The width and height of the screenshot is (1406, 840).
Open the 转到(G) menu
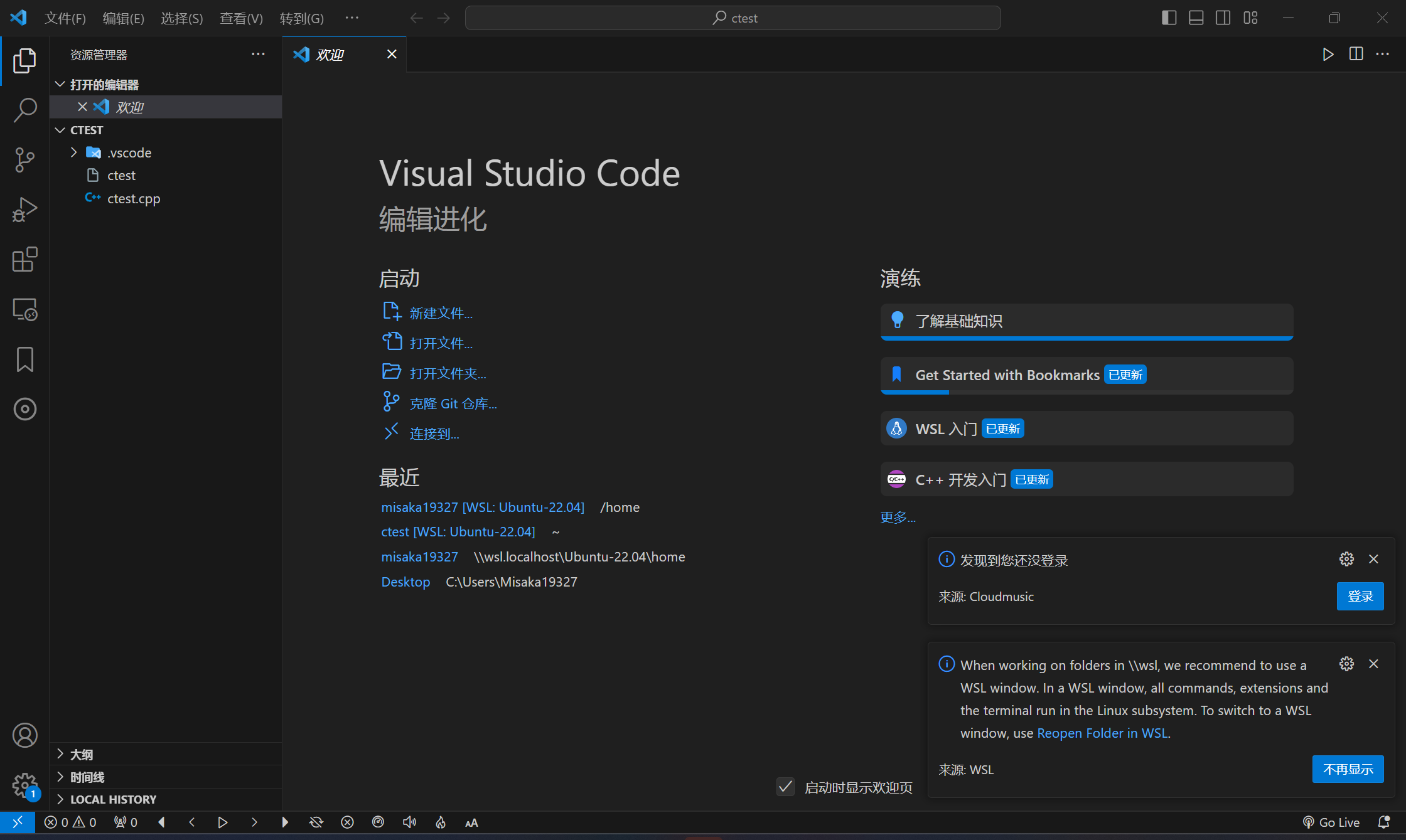click(302, 18)
